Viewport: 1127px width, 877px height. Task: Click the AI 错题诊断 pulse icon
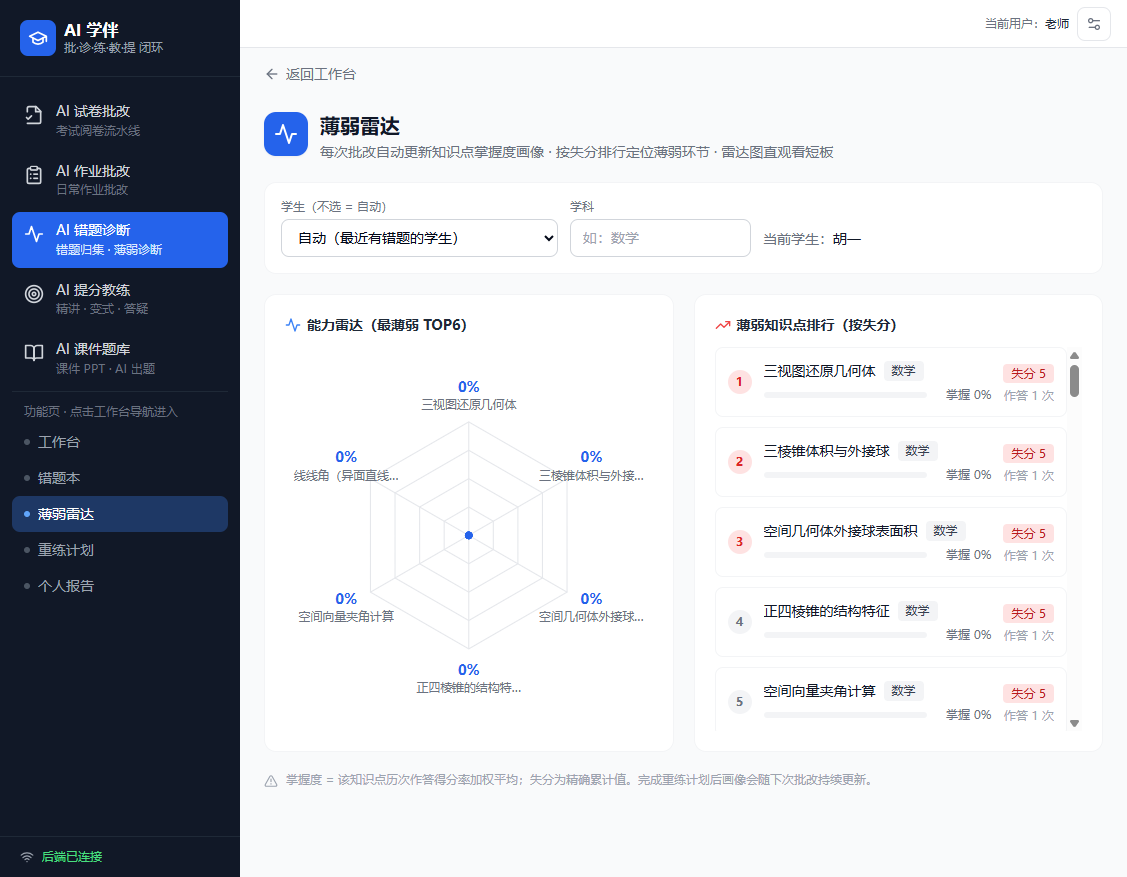[x=34, y=234]
